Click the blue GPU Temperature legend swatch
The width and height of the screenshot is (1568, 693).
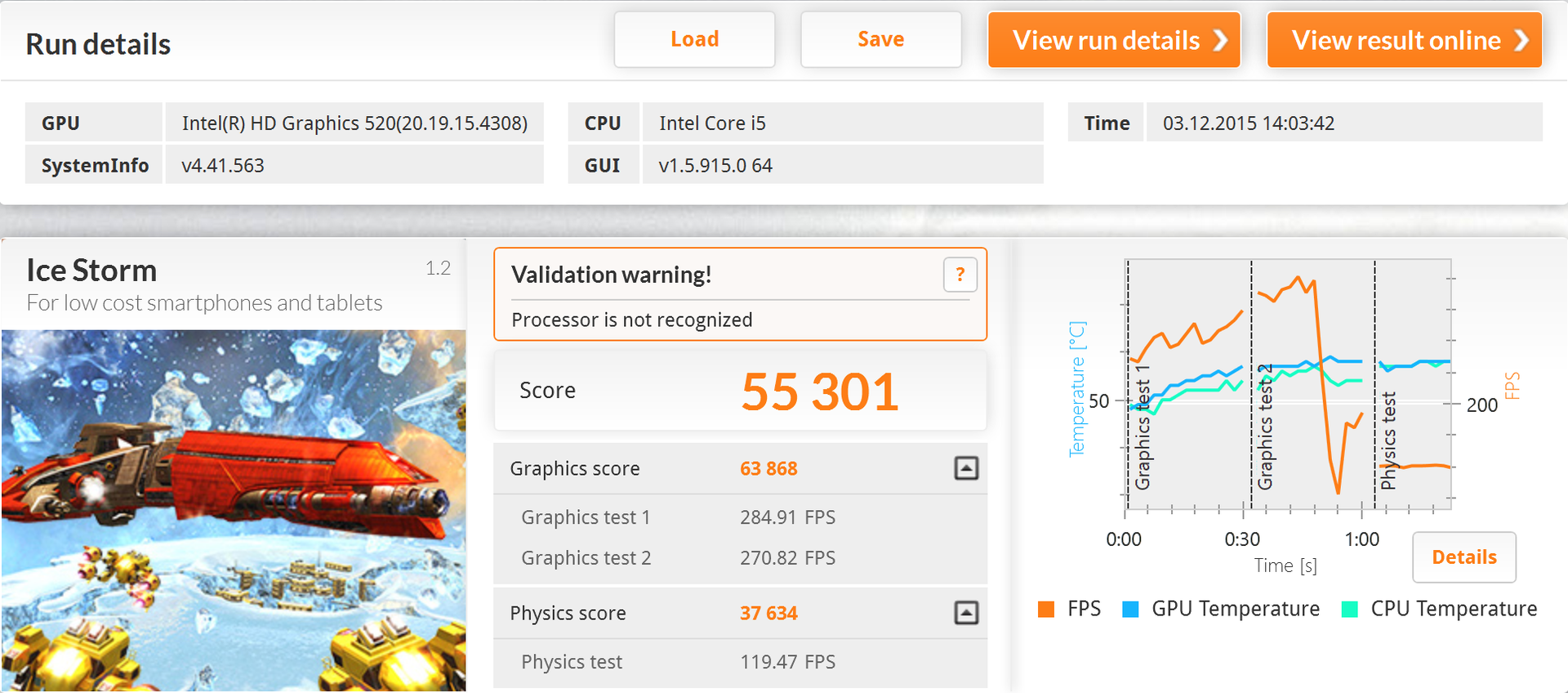pos(1130,609)
